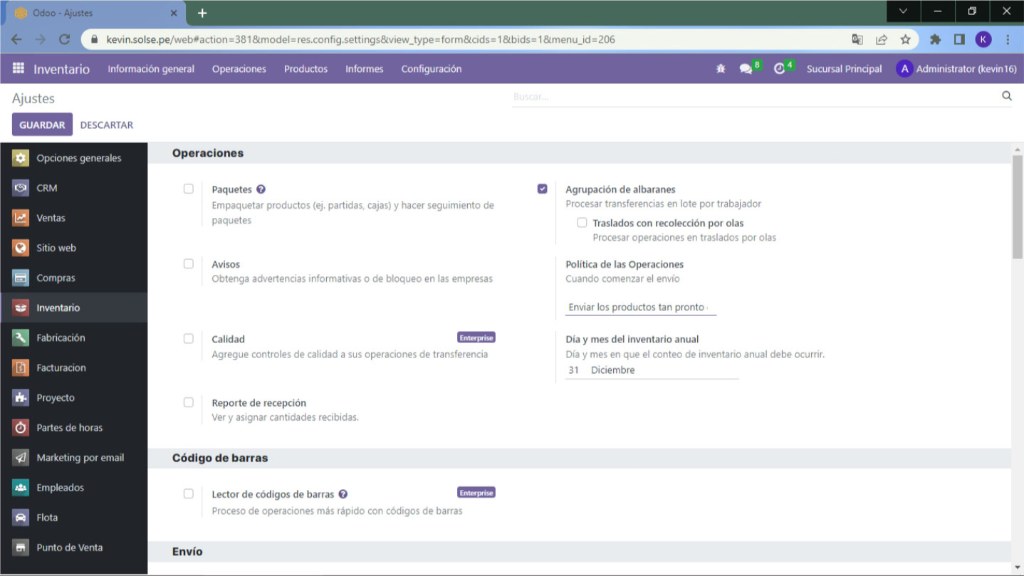
Task: Open the Operaciones menu
Action: tap(239, 69)
